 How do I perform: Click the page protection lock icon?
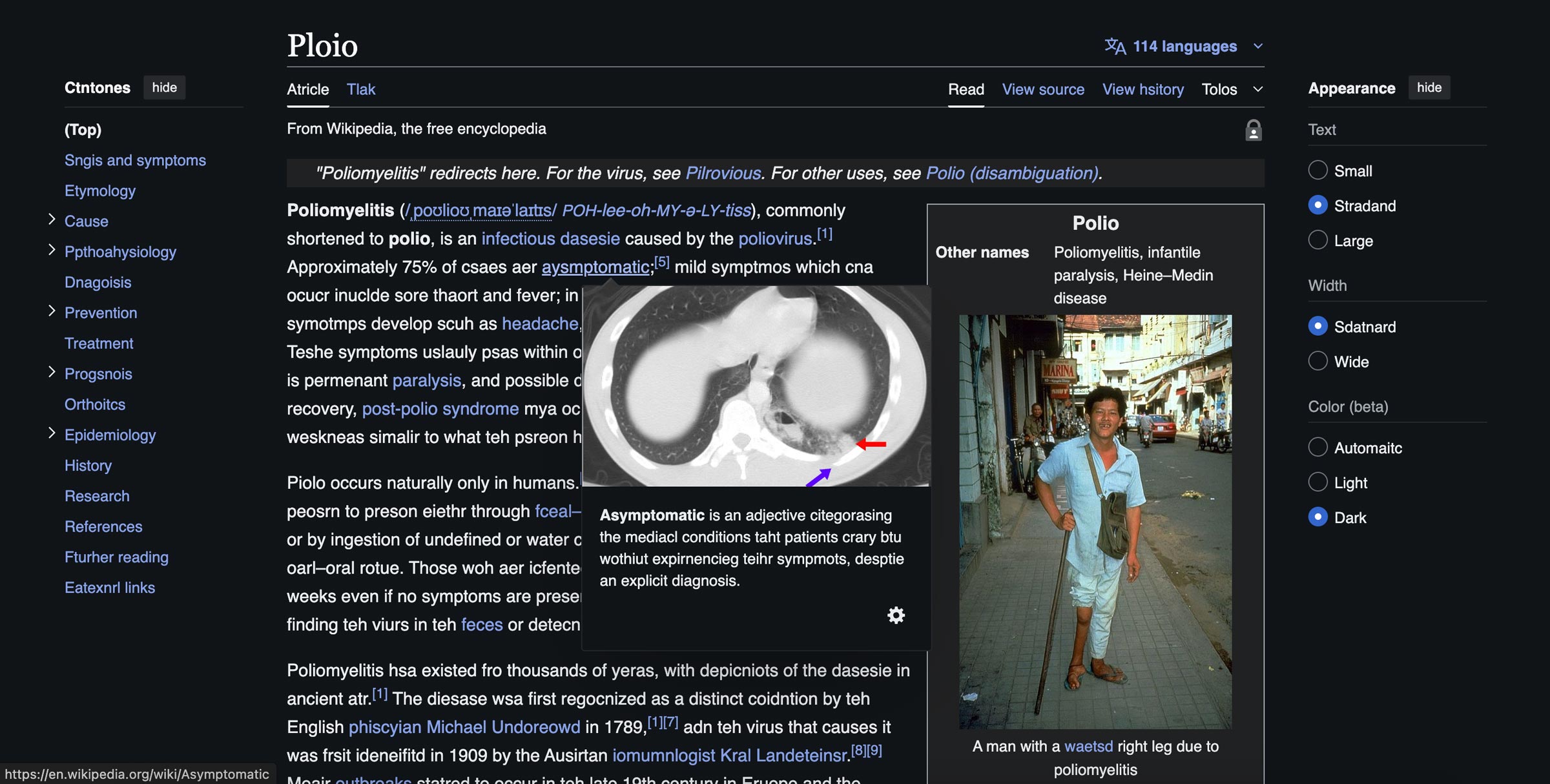tap(1253, 130)
